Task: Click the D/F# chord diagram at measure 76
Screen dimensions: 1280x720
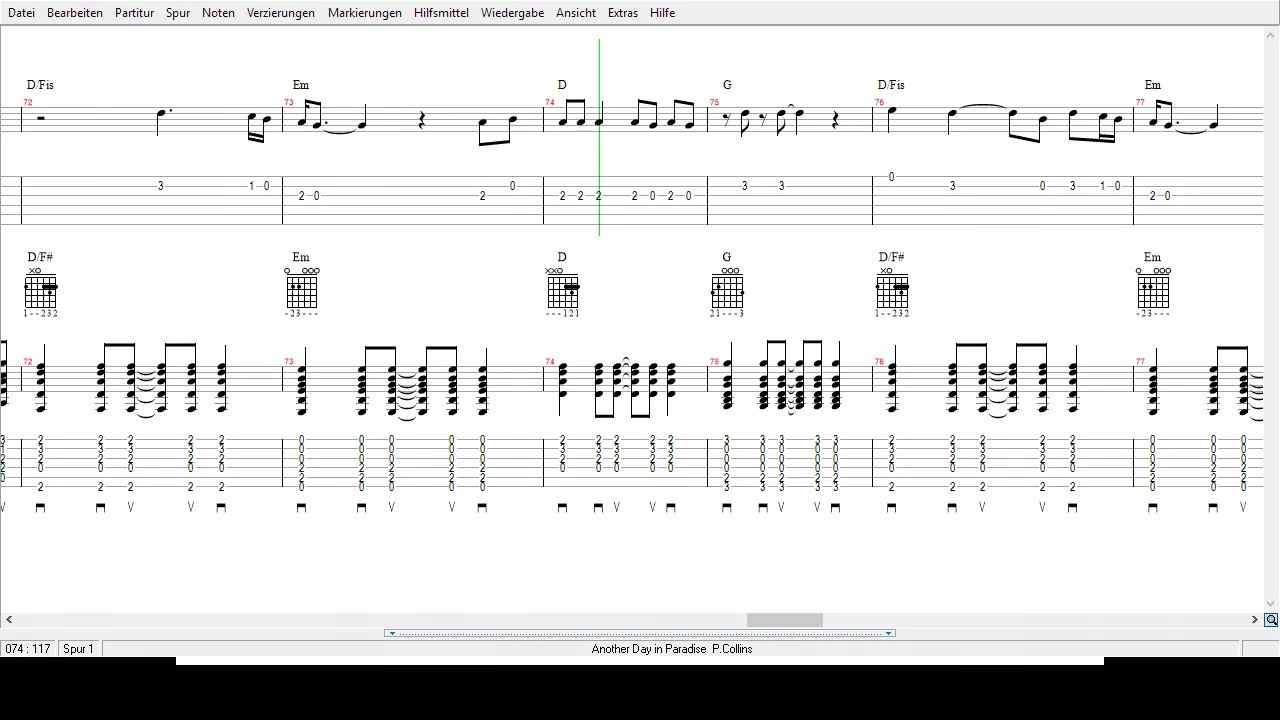Action: point(892,288)
